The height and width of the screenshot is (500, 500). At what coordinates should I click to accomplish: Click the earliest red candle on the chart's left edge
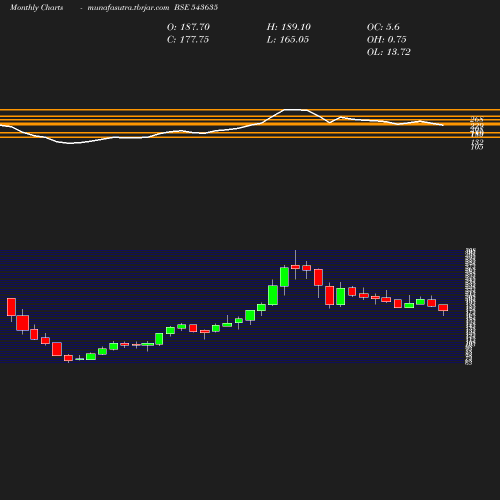(11, 307)
